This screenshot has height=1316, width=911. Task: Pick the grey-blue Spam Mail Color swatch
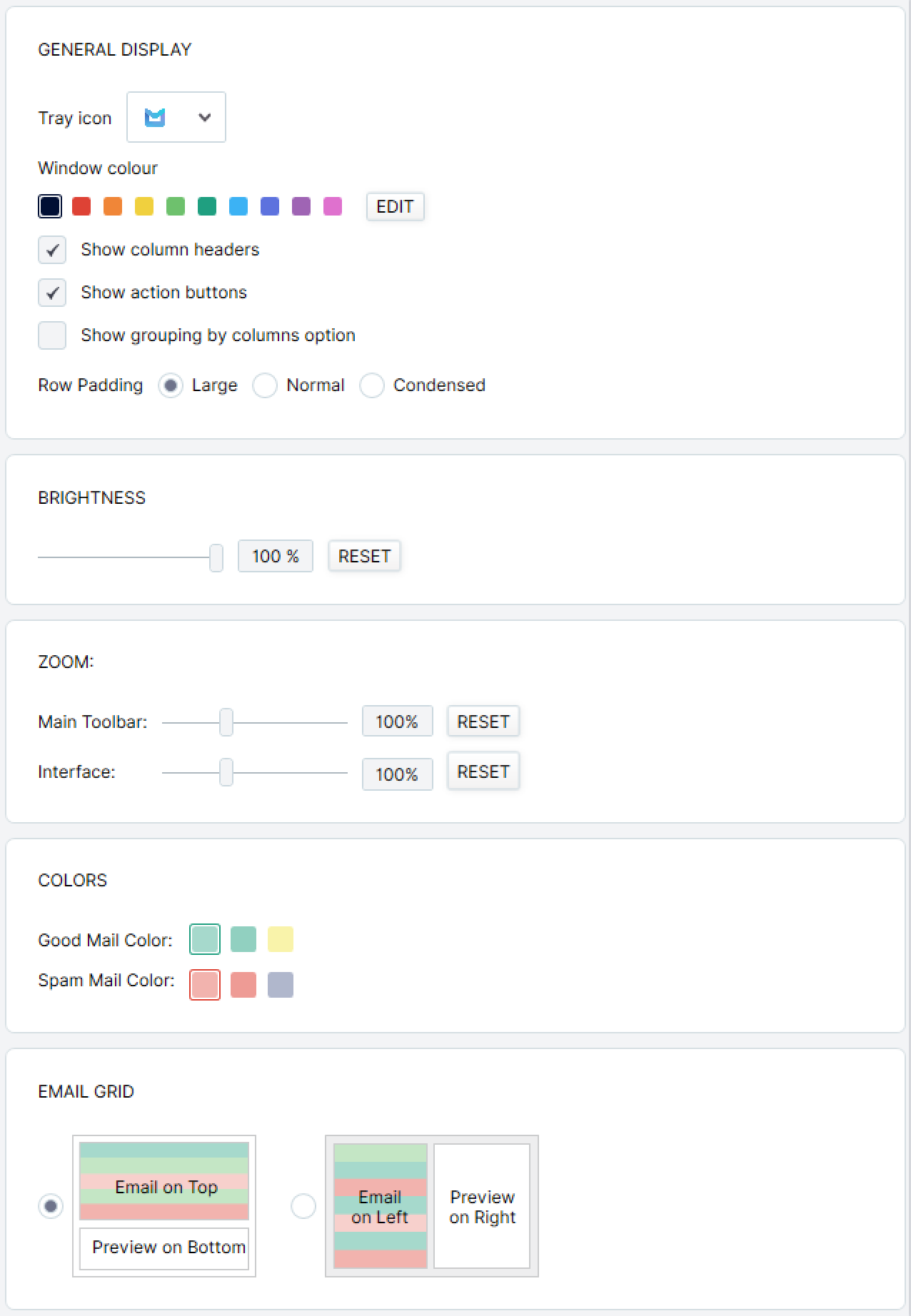click(x=281, y=985)
